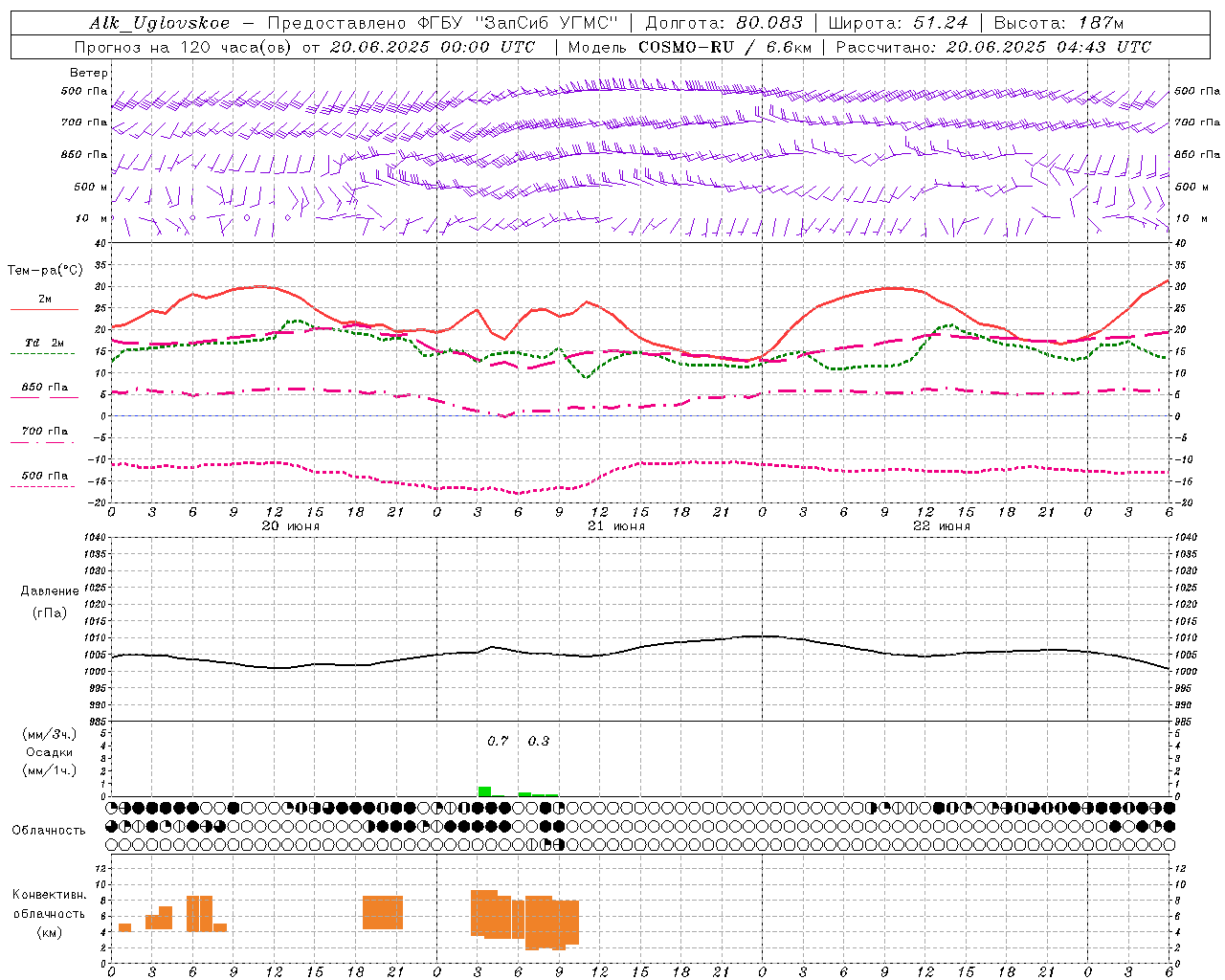Viewport: 1225px width, 980px height.
Task: Click the red solid '2м' legend line
Action: (44, 309)
